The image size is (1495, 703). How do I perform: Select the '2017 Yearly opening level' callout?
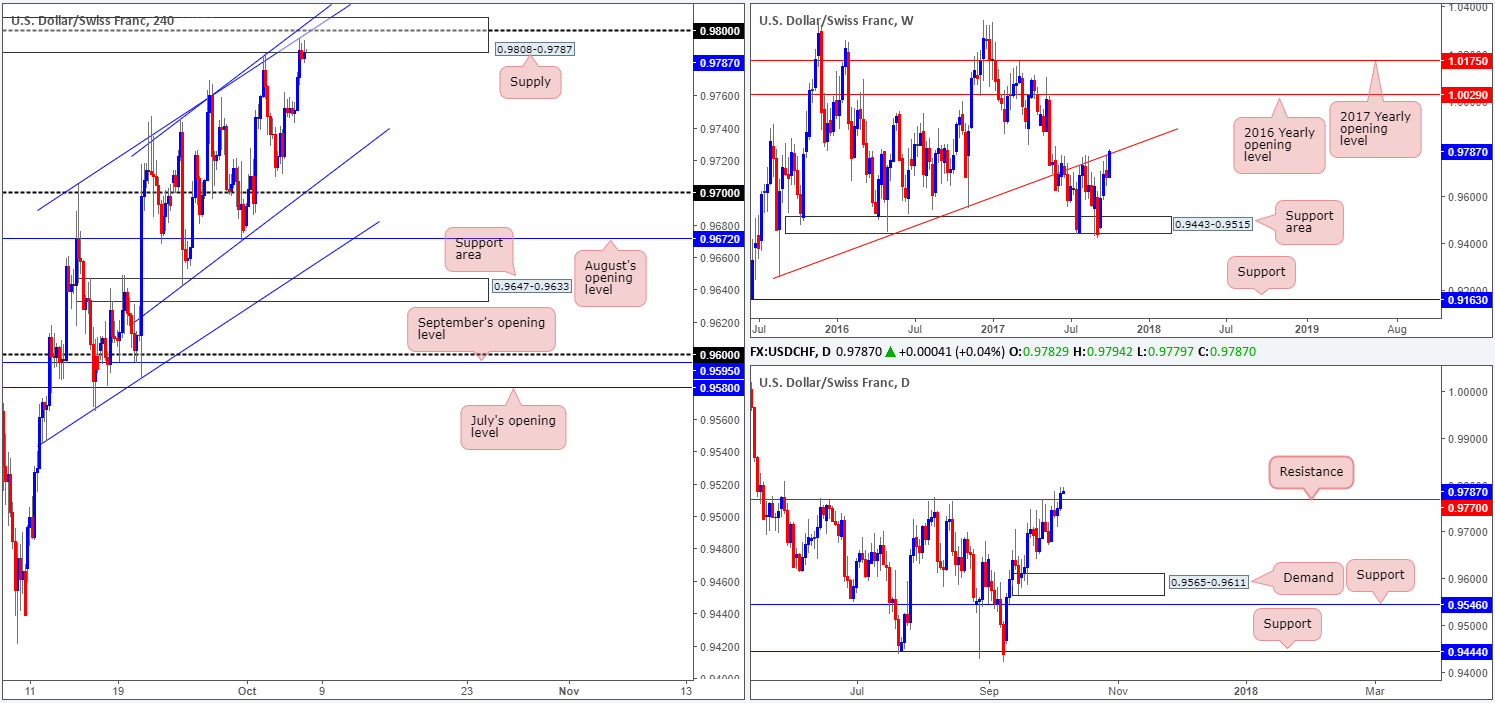tap(1375, 129)
